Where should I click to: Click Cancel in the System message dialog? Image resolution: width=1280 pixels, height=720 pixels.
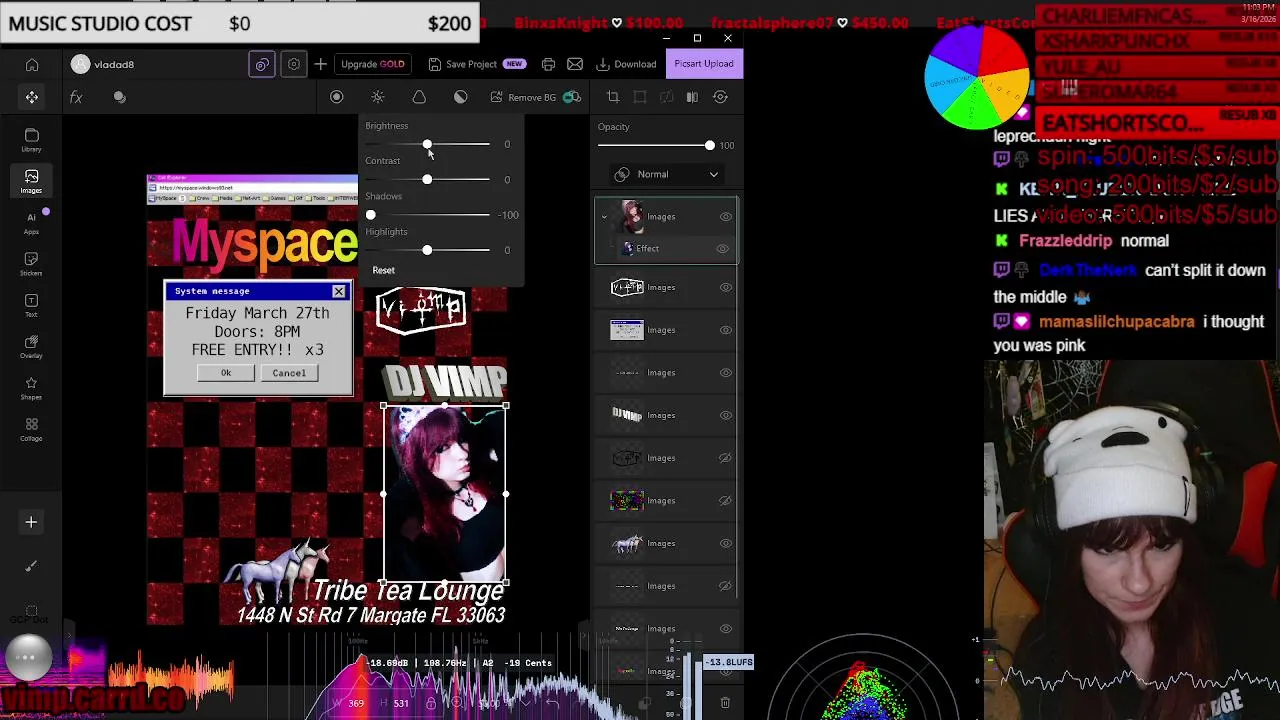click(x=289, y=373)
